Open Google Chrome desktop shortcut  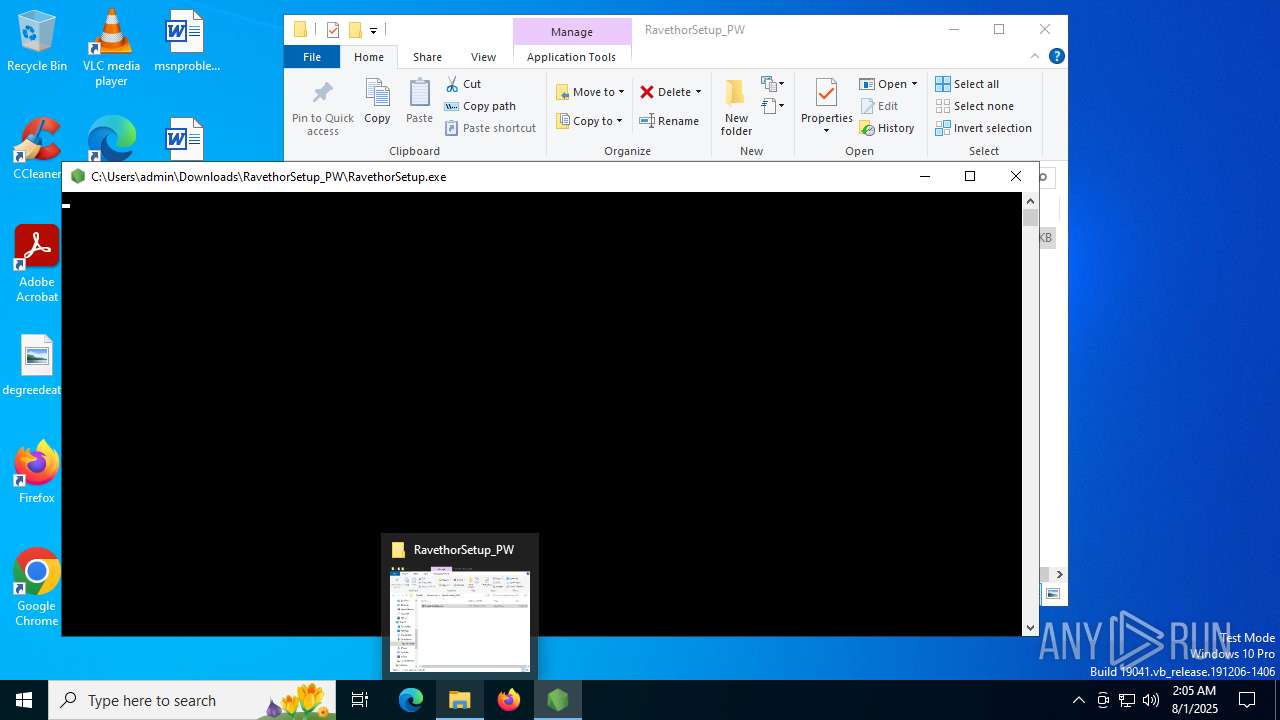(x=37, y=588)
